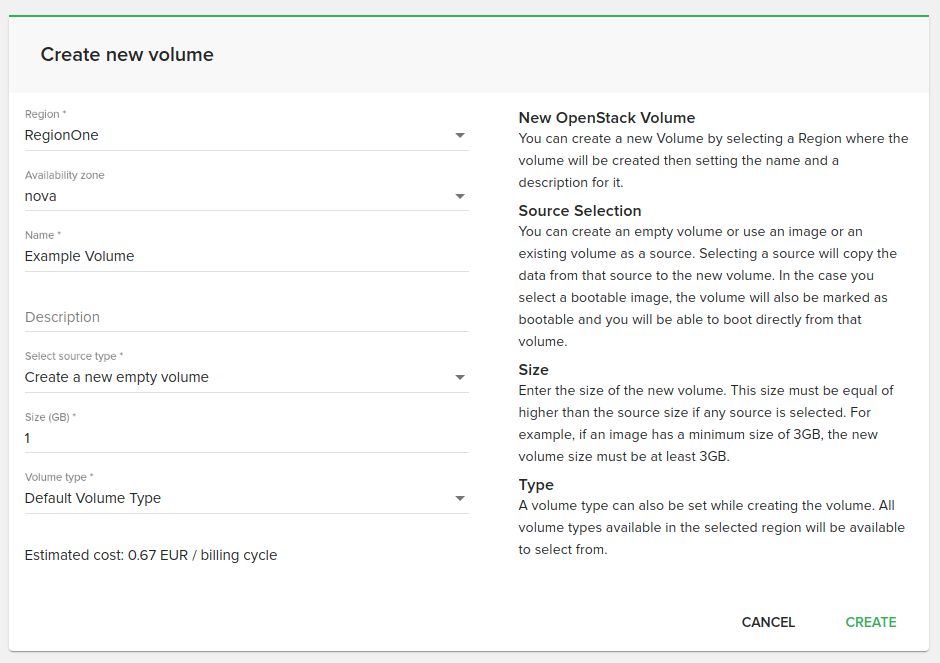
Task: Click the CANCEL button
Action: tap(768, 622)
